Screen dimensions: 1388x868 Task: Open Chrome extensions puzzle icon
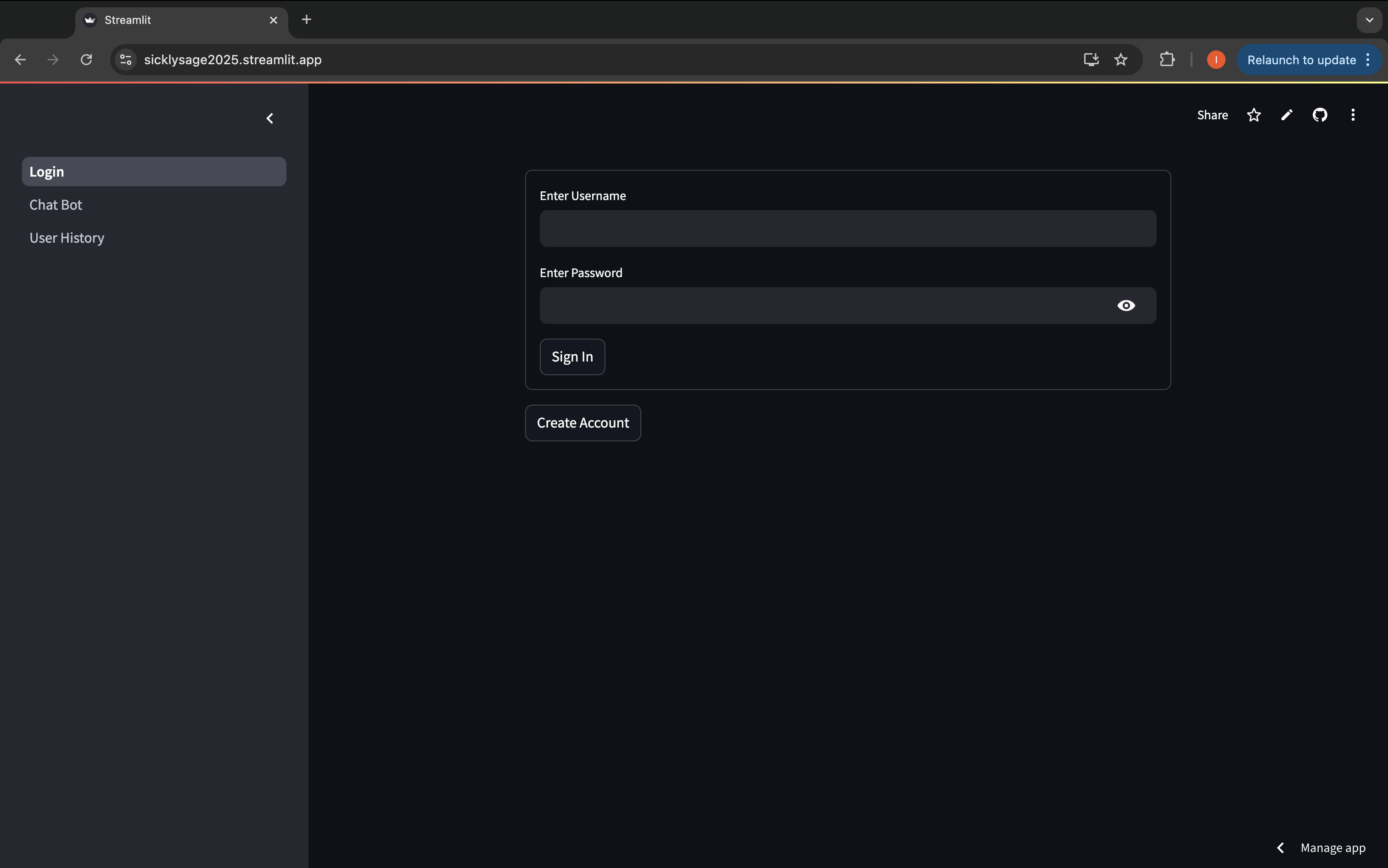[1167, 60]
